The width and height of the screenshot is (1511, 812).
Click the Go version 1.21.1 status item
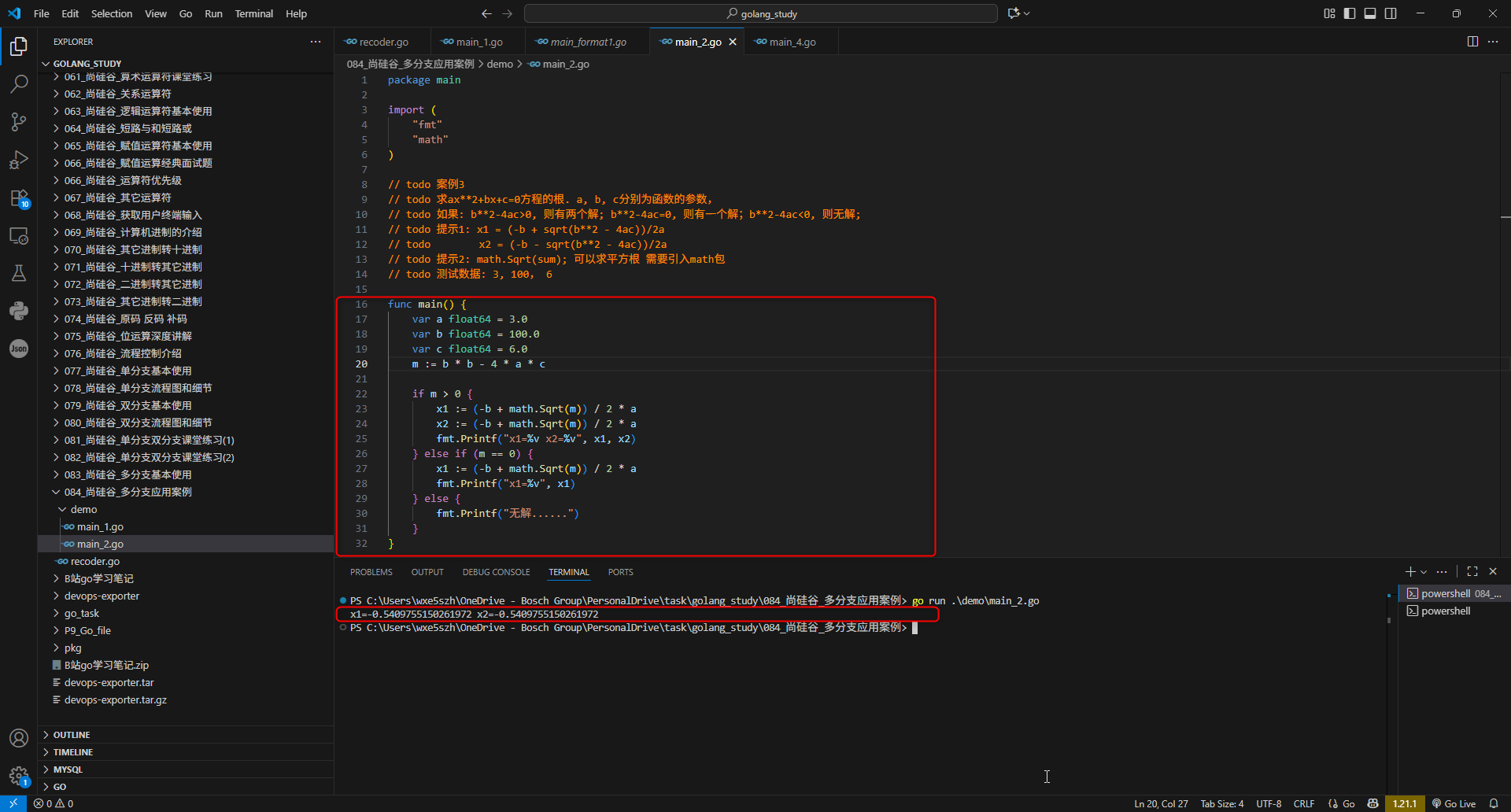[x=1405, y=803]
